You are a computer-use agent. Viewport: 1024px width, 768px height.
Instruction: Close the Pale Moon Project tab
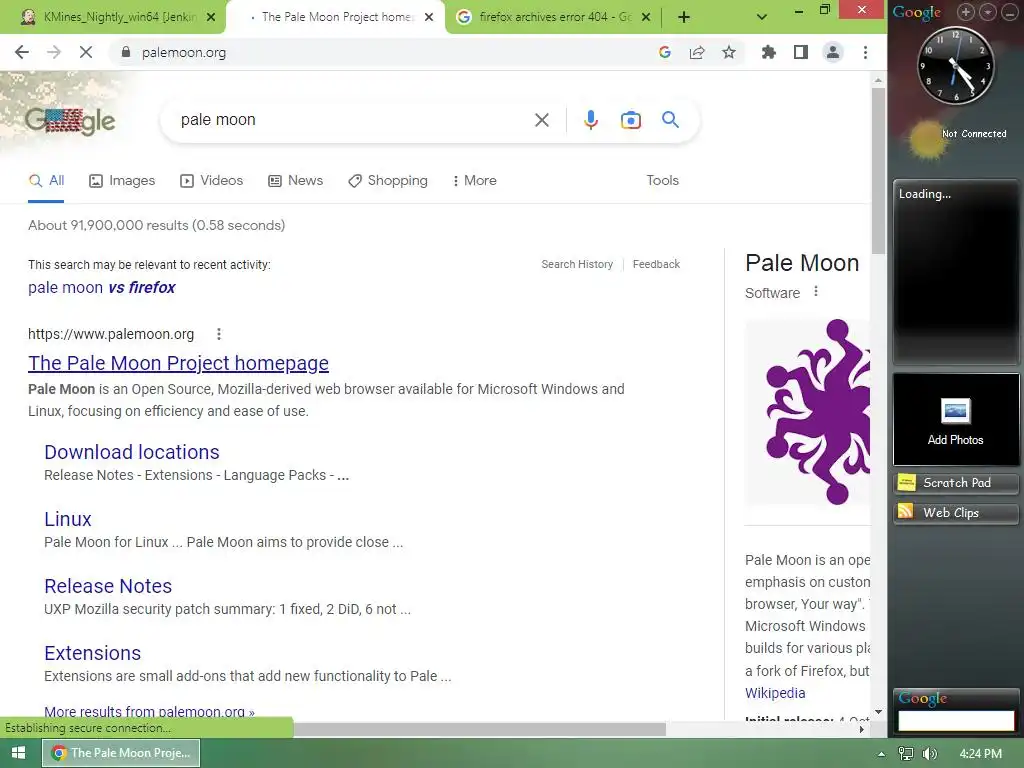(x=429, y=17)
